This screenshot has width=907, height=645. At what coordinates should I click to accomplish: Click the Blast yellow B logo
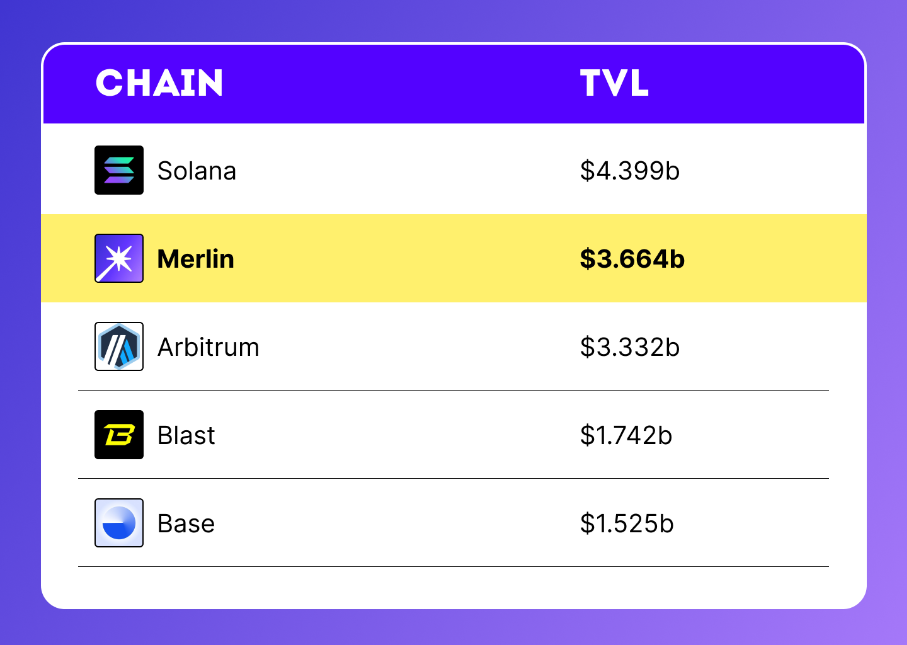(119, 435)
